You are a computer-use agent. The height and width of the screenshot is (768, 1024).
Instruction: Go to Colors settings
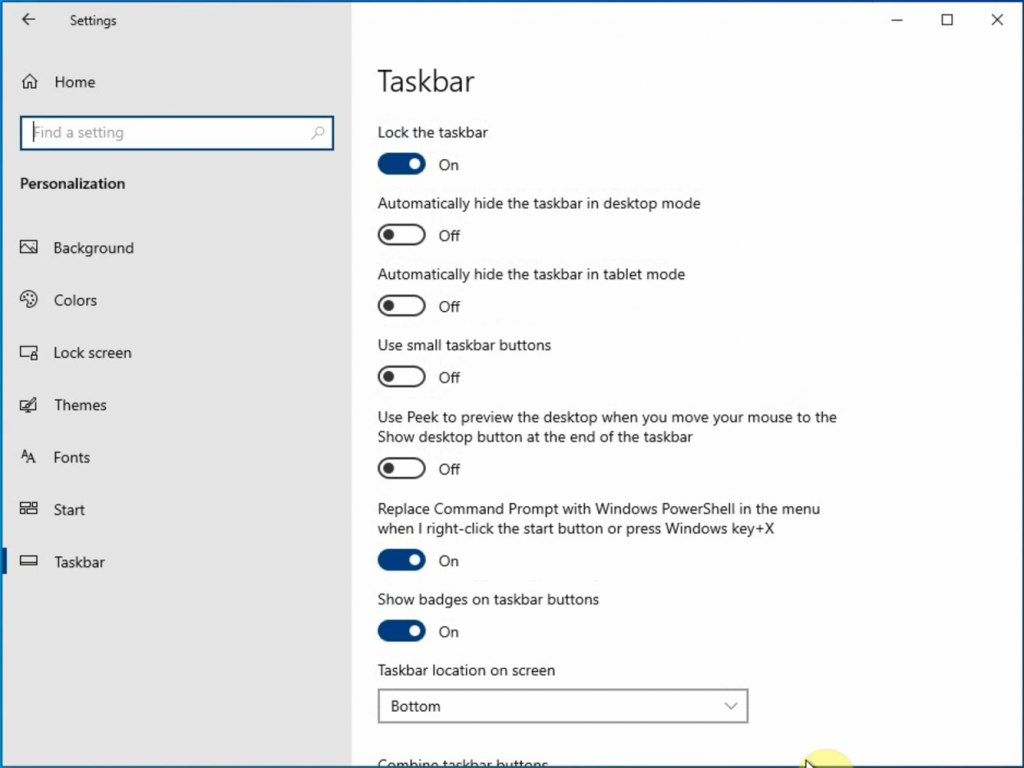[75, 300]
